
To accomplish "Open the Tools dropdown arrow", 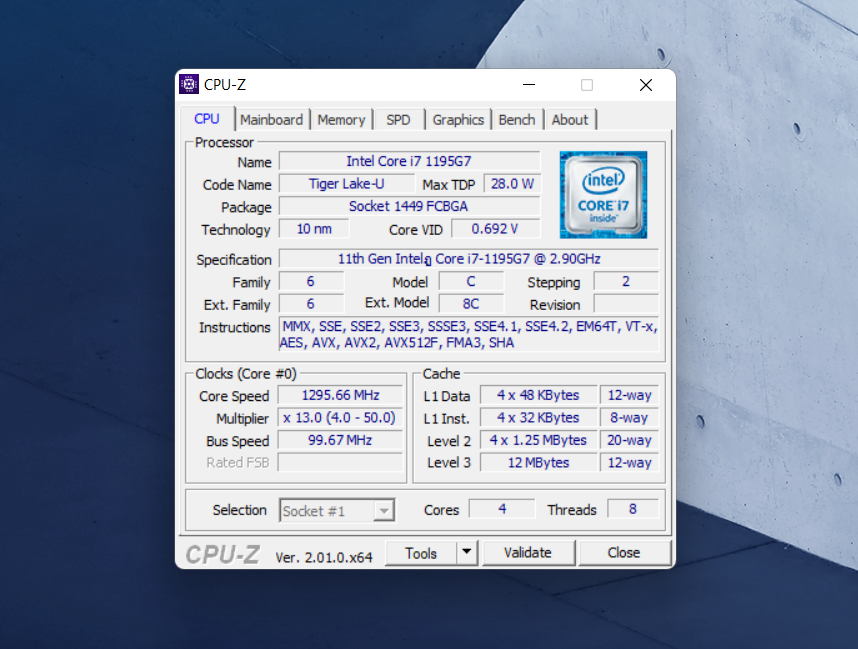I will point(467,553).
